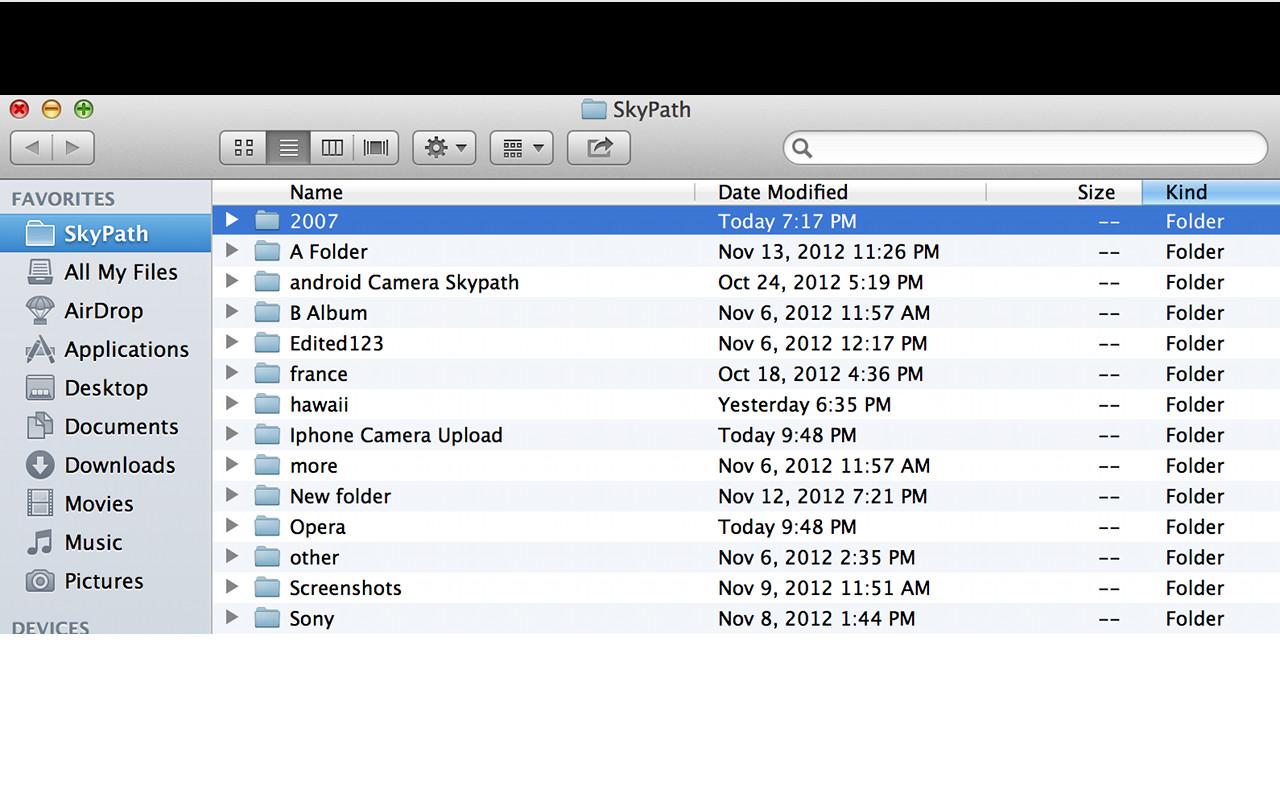
Task: Open Applications in the sidebar
Action: tap(126, 350)
